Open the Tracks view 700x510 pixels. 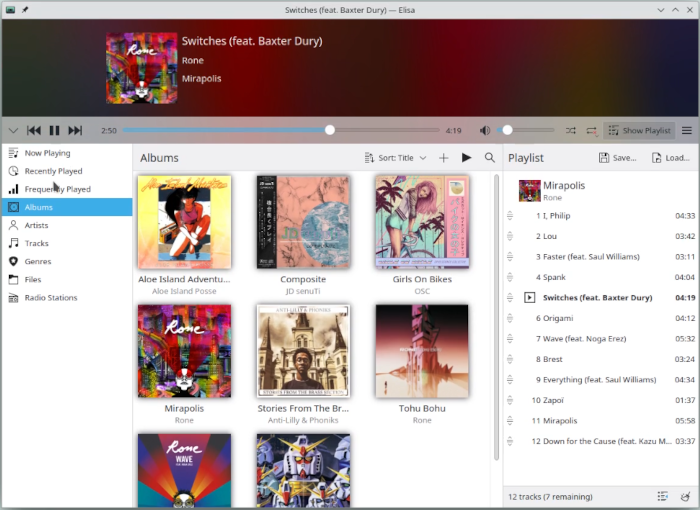pyautogui.click(x=67, y=243)
